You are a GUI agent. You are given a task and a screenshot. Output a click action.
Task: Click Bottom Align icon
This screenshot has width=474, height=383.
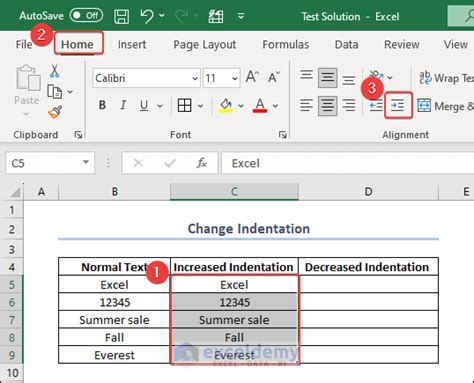click(x=349, y=80)
